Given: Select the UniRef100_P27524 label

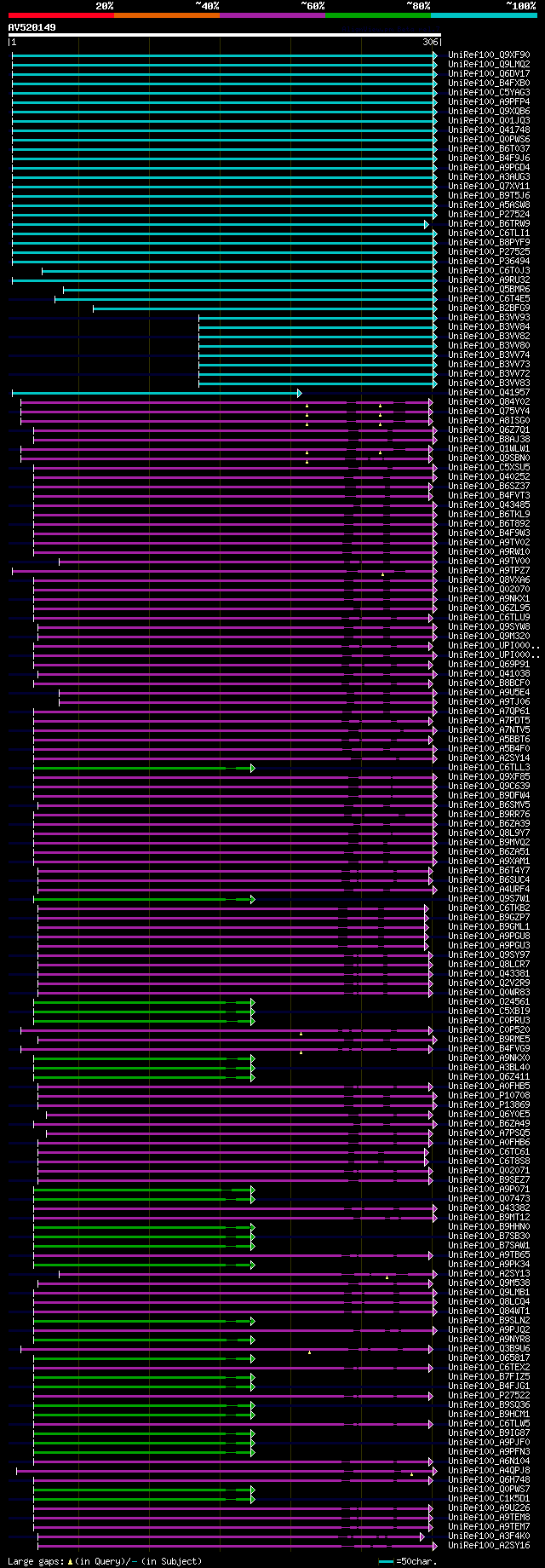Looking at the screenshot, I should coord(489,214).
